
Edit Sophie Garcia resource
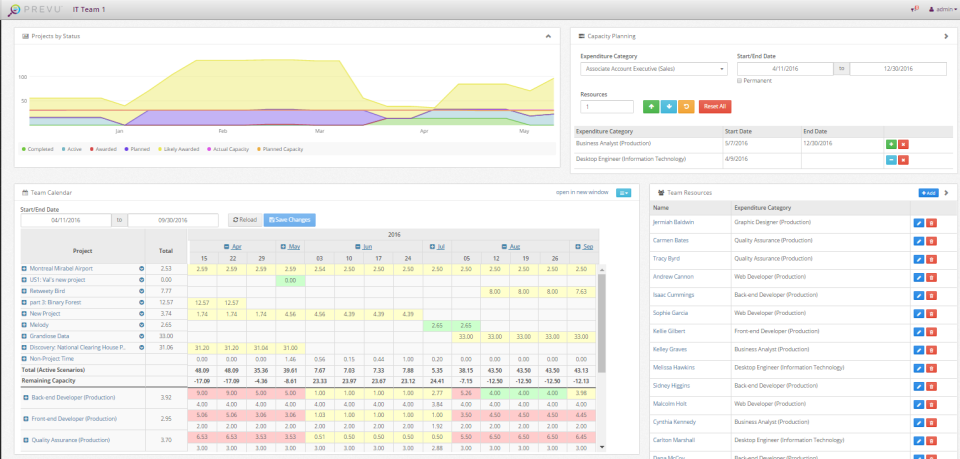pyautogui.click(x=919, y=313)
